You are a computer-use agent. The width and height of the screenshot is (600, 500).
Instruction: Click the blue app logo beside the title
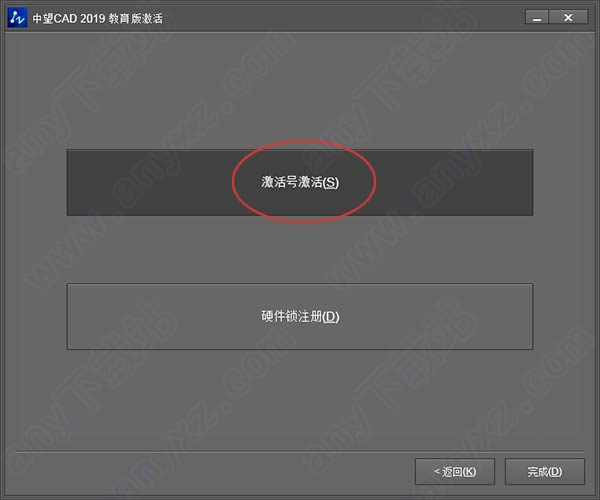point(17,18)
